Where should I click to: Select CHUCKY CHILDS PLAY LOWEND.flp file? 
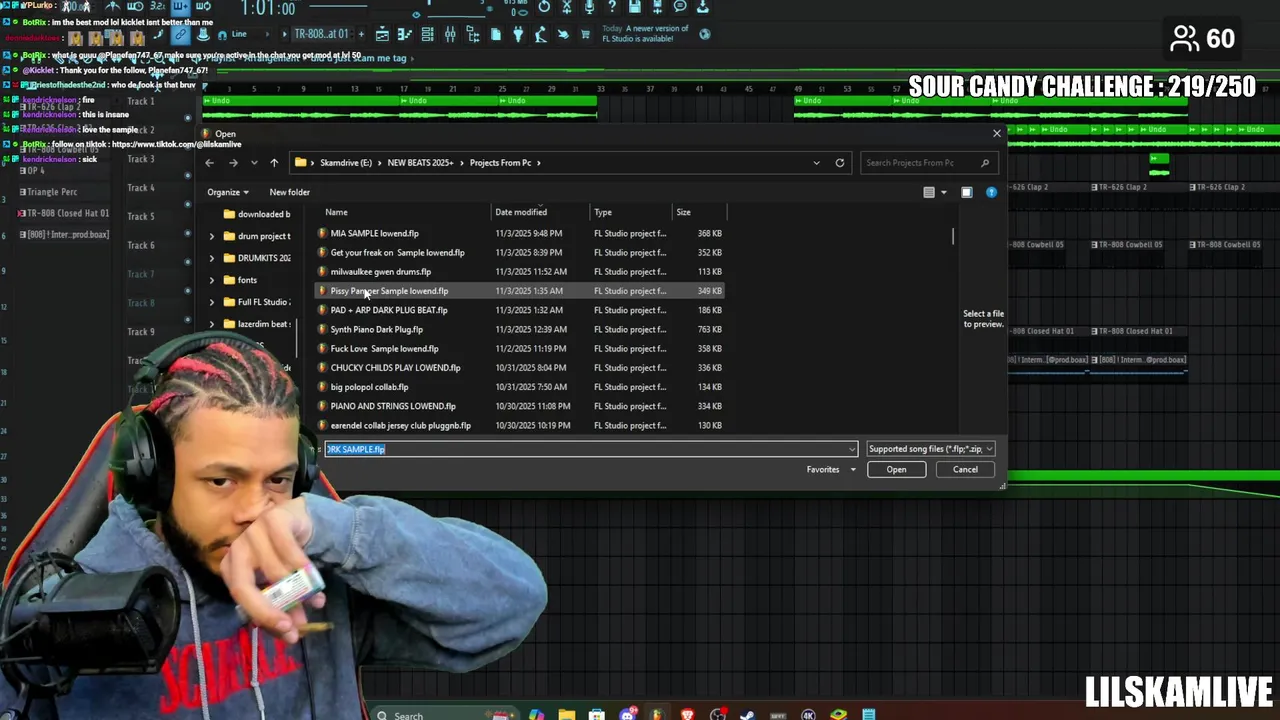[520, 368]
